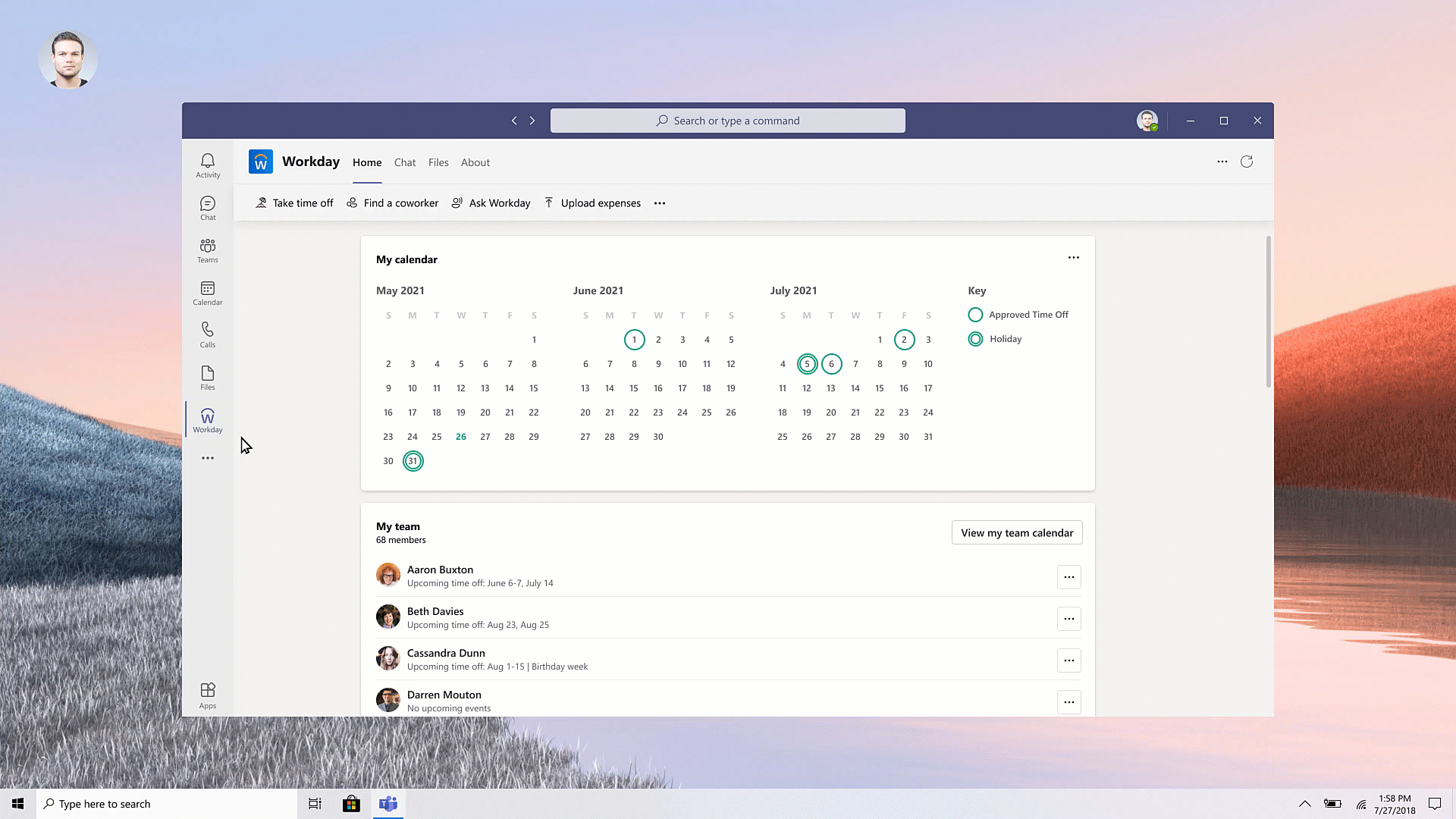Select May 31 holiday on calendar
Screen dimensions: 1456x819
(x=413, y=461)
